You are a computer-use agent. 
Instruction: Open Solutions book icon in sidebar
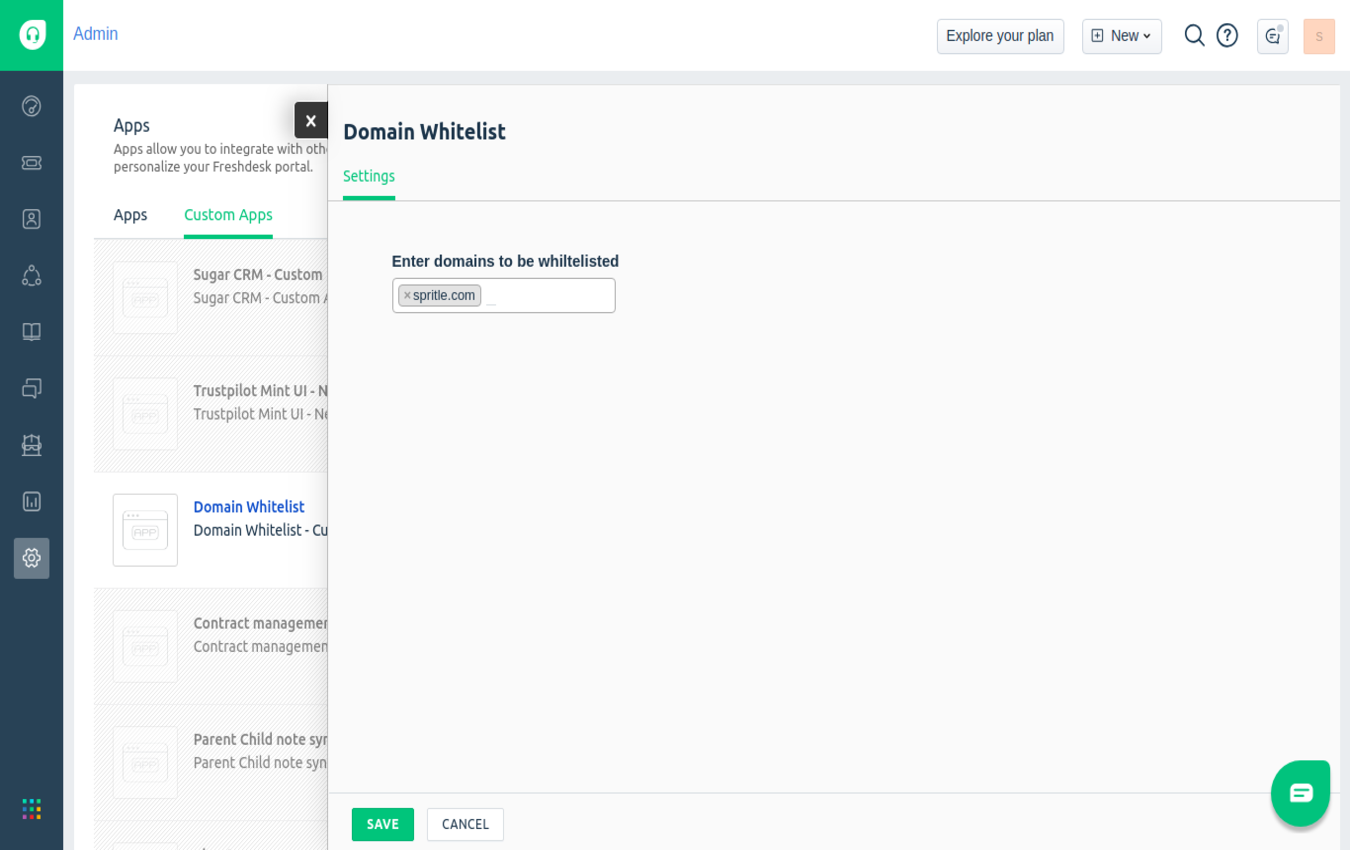[x=31, y=332]
